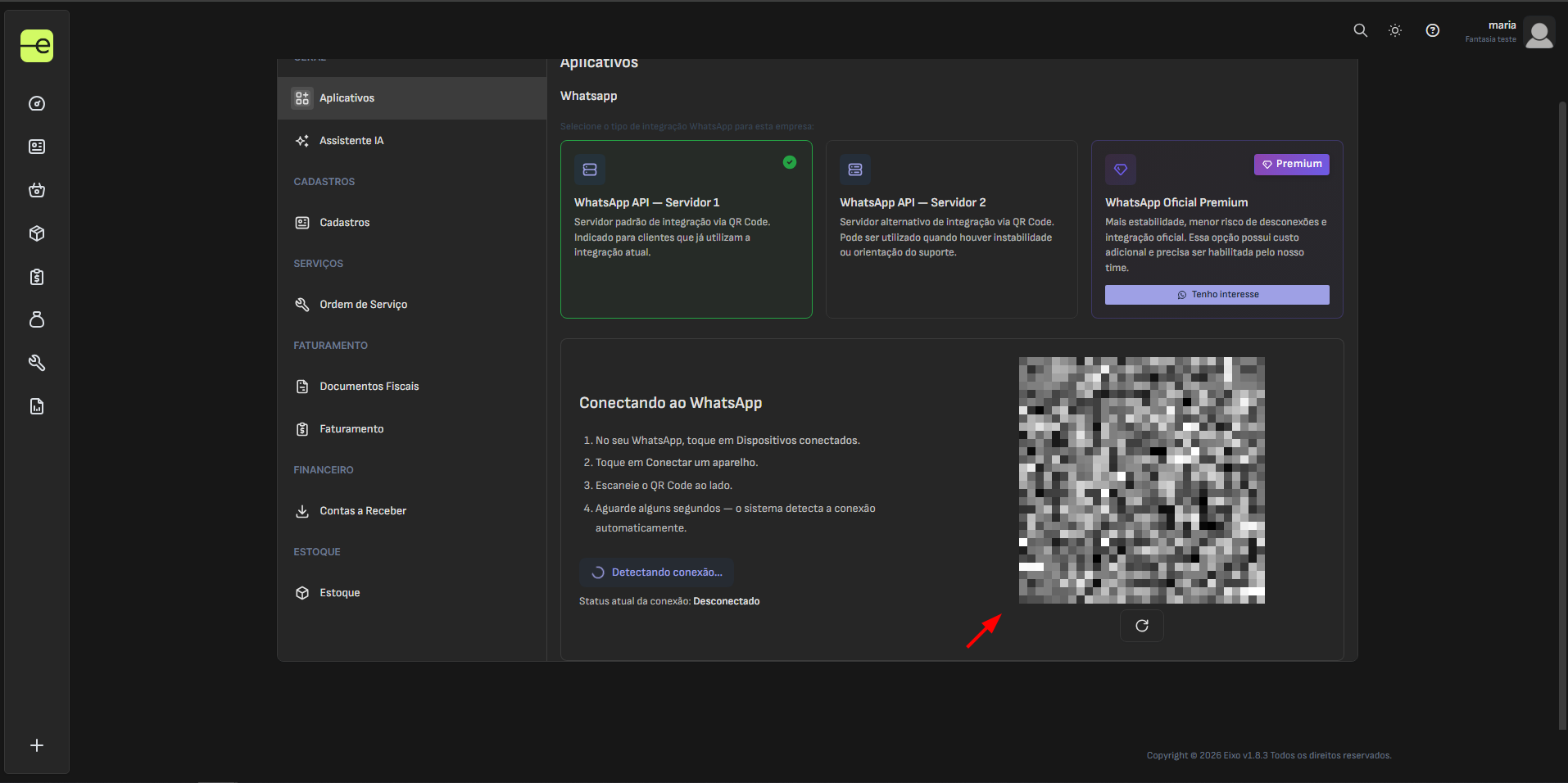Open the contact card icon in the left rail
This screenshot has height=783, width=1568.
point(37,147)
